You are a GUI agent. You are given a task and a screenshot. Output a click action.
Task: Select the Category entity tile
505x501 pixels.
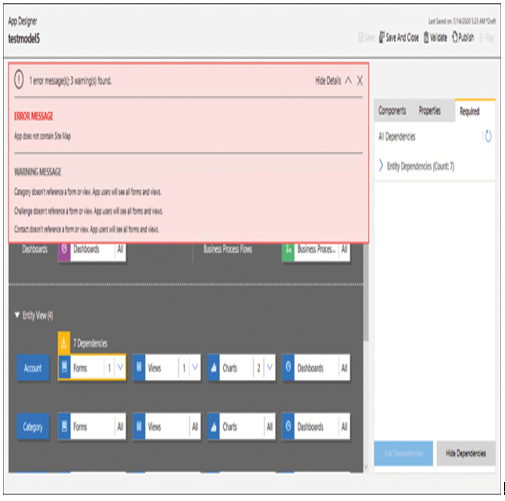pyautogui.click(x=33, y=427)
